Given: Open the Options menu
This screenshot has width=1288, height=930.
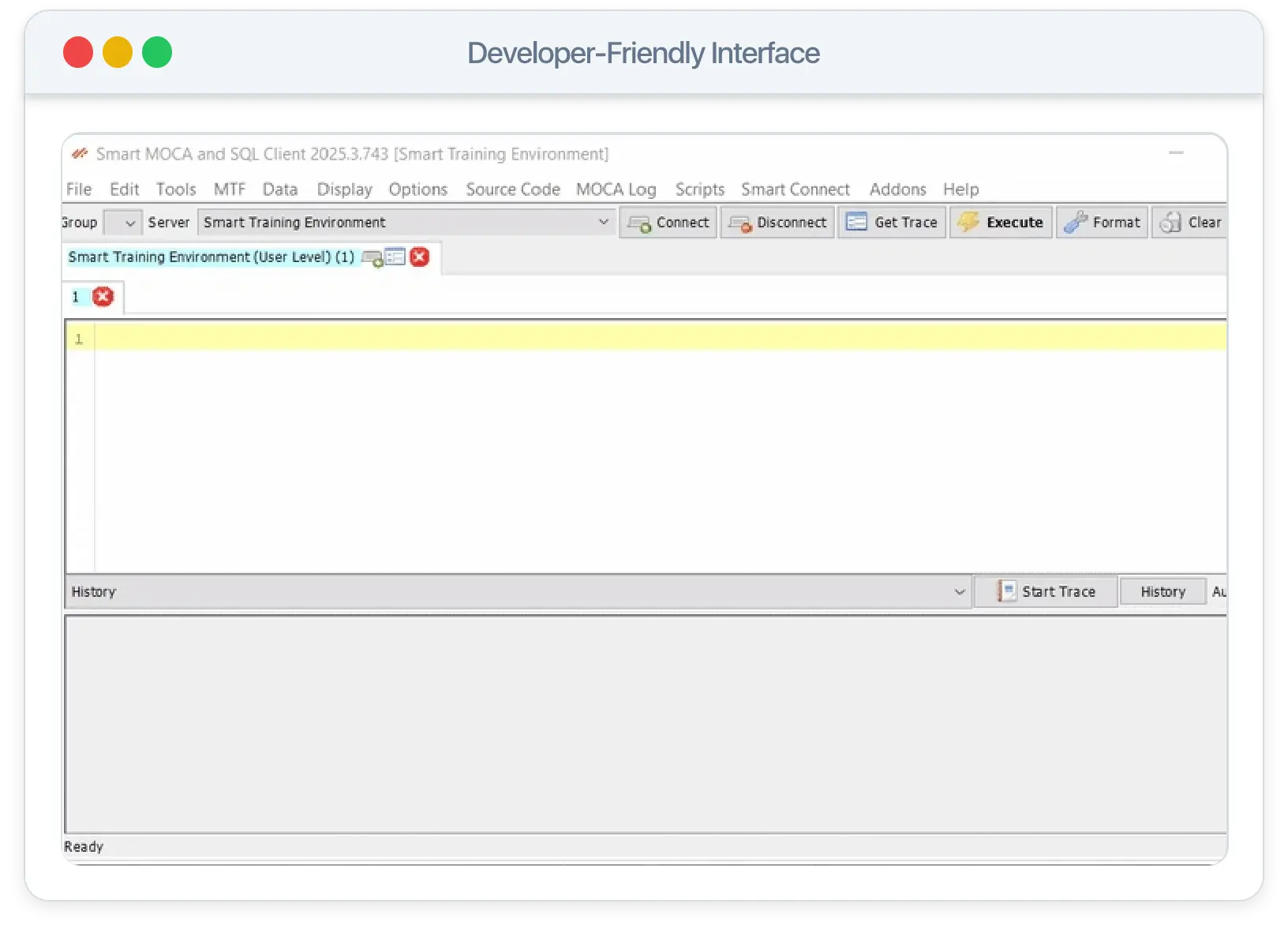Looking at the screenshot, I should (x=417, y=189).
